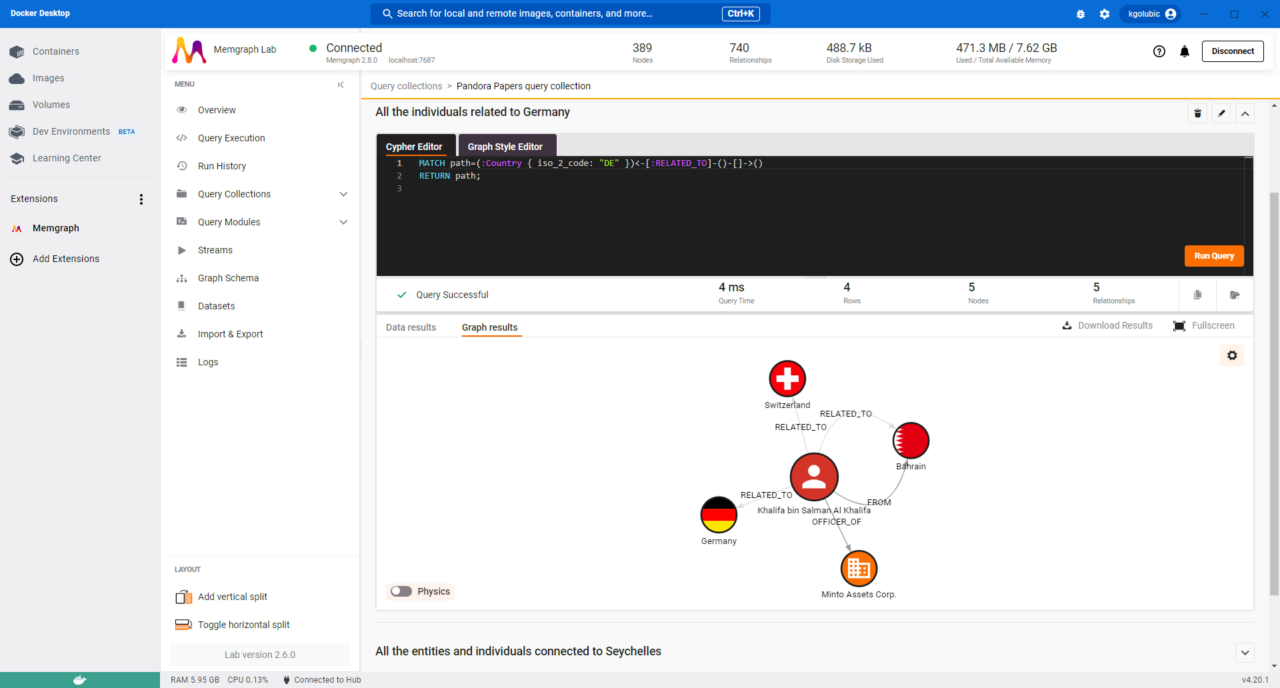
Task: Save results with the folder icon
Action: [1235, 294]
